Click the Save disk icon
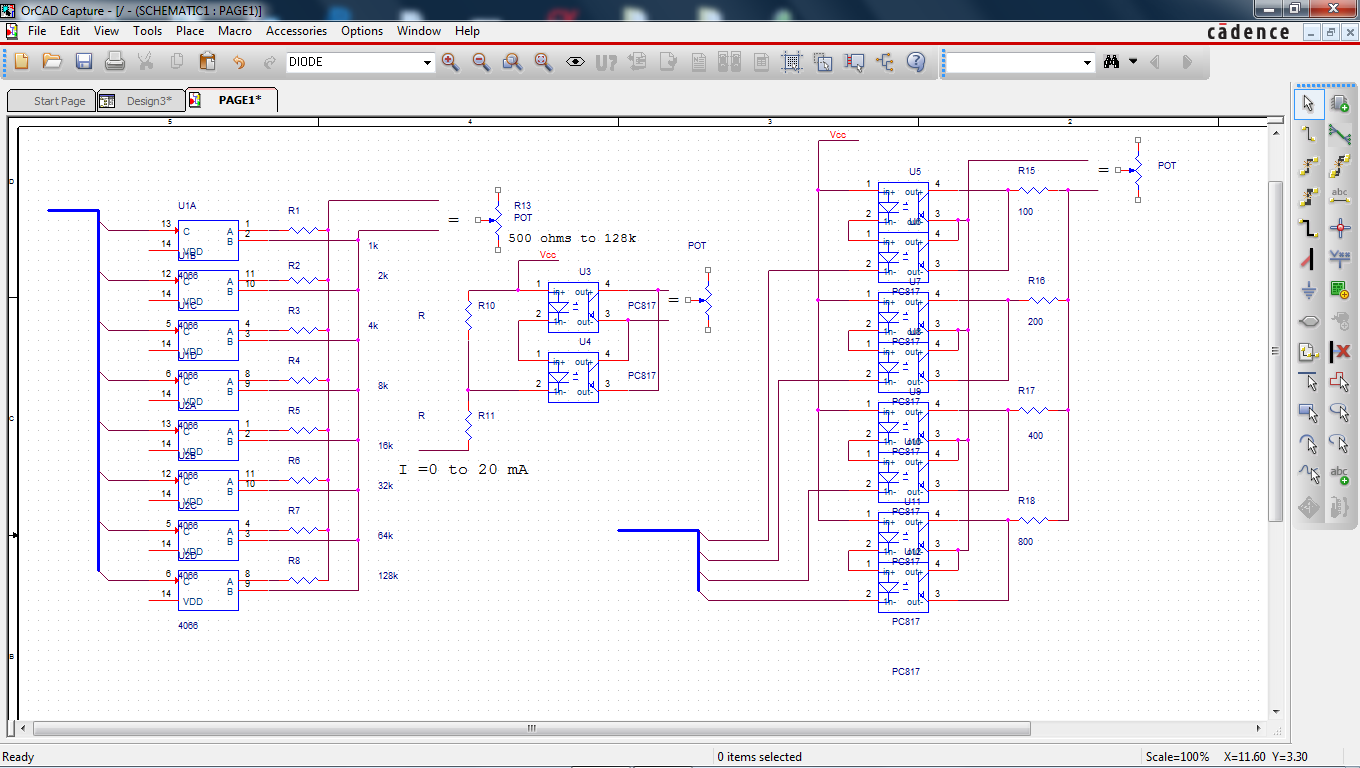Screen dimensions: 1360x768 pyautogui.click(x=84, y=62)
